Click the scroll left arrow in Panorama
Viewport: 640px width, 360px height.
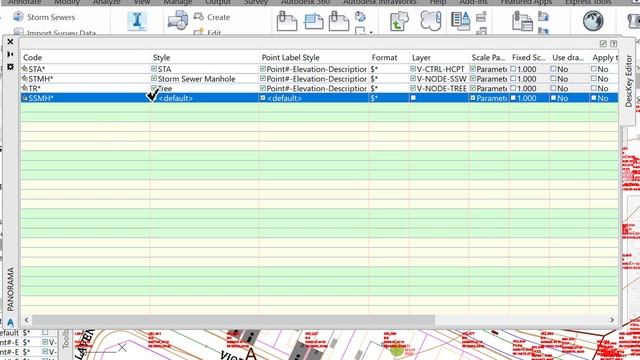point(27,320)
